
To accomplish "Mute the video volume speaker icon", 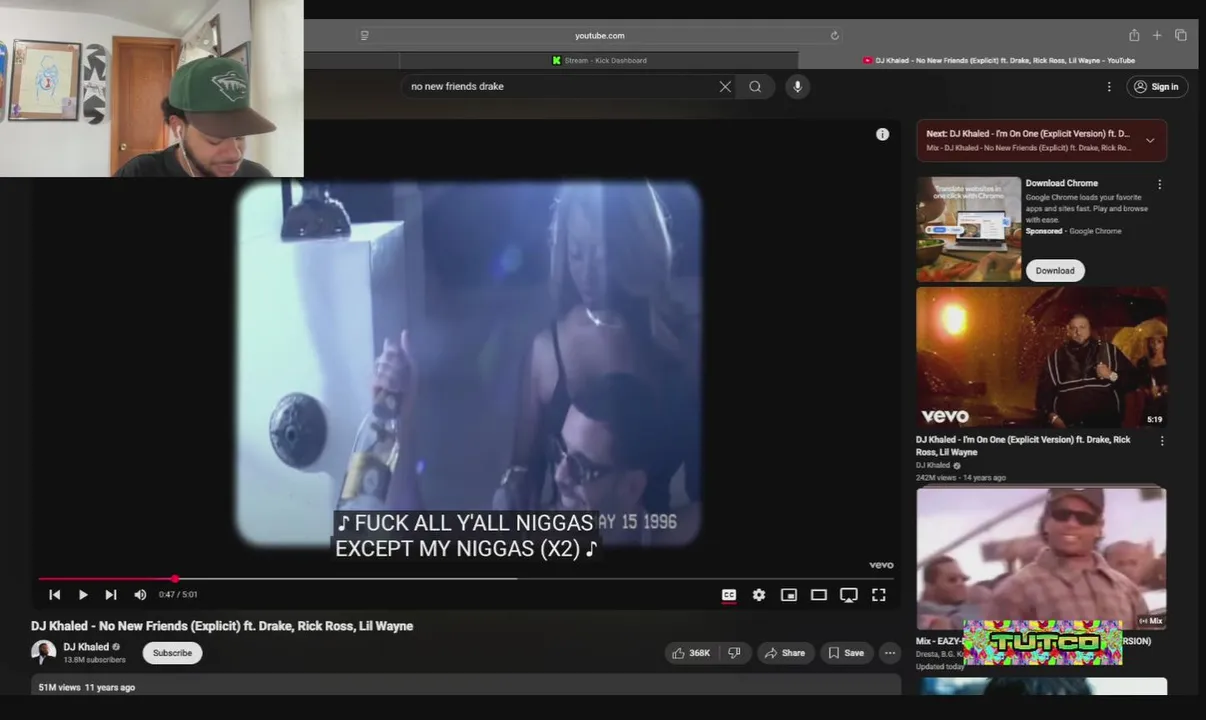I will 140,595.
